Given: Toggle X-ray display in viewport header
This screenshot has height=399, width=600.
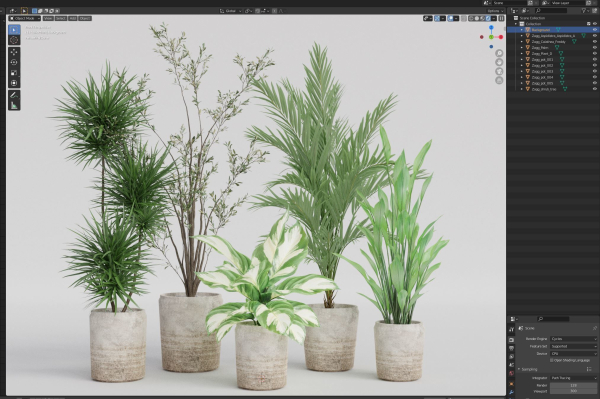Looking at the screenshot, I should pyautogui.click(x=464, y=18).
